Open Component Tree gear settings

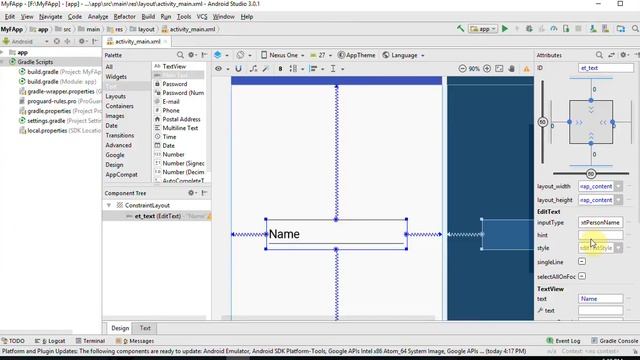coord(191,193)
